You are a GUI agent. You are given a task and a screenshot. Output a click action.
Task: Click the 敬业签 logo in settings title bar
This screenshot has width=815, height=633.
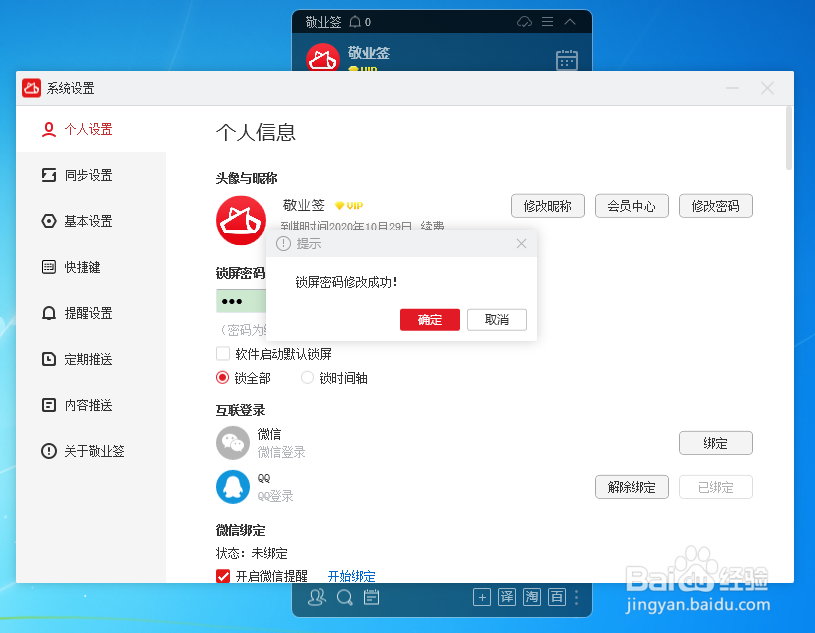[x=31, y=88]
